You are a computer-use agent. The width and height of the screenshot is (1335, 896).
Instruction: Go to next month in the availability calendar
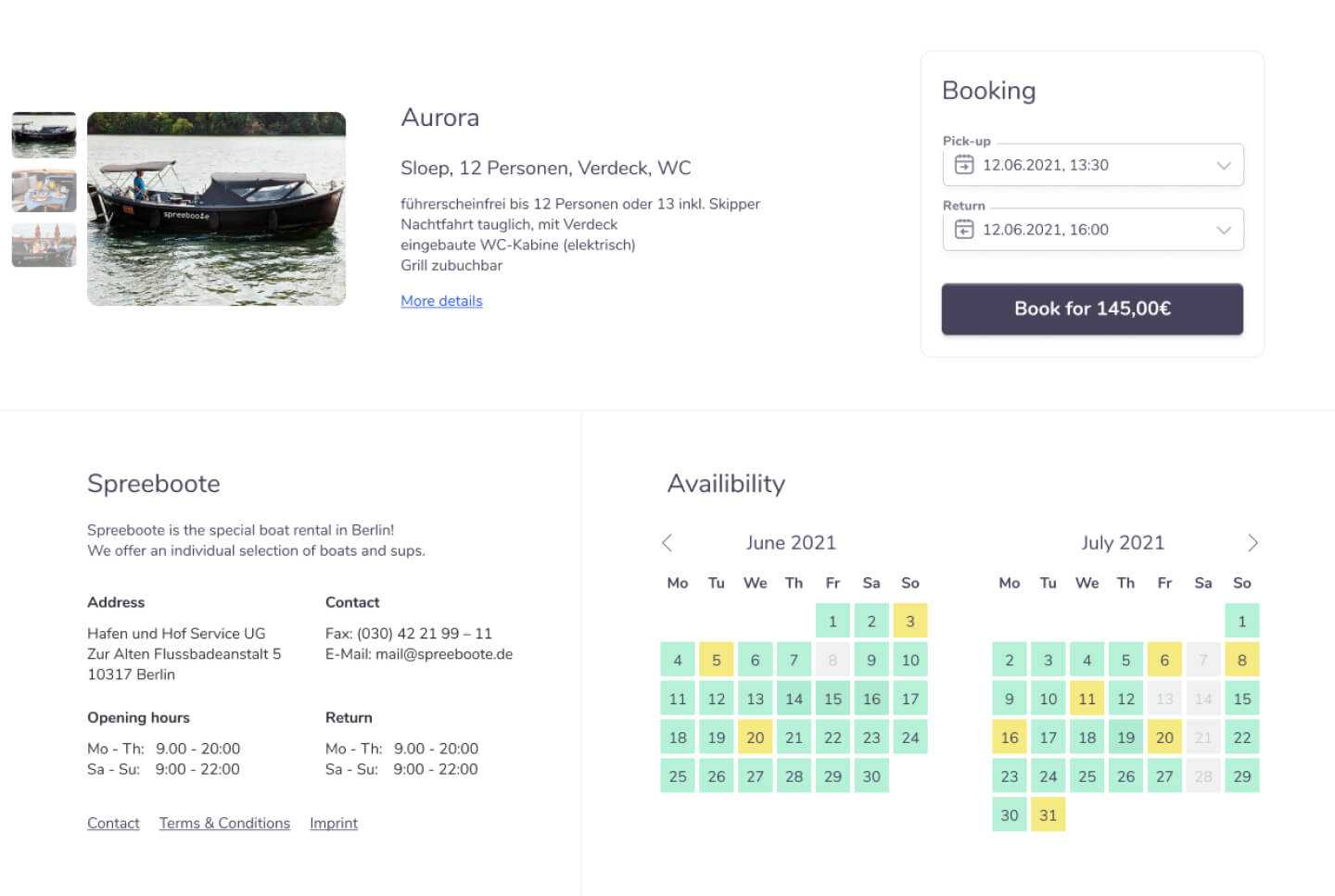[x=1252, y=543]
